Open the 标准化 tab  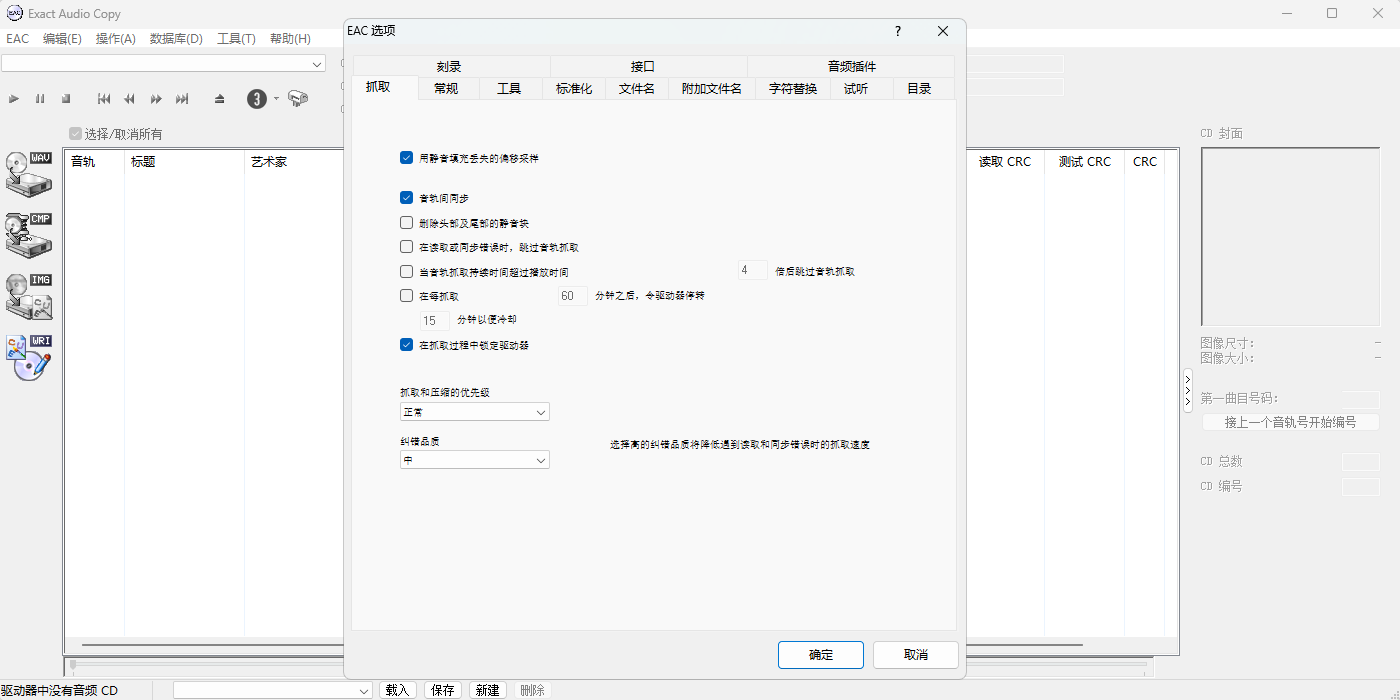pyautogui.click(x=574, y=89)
